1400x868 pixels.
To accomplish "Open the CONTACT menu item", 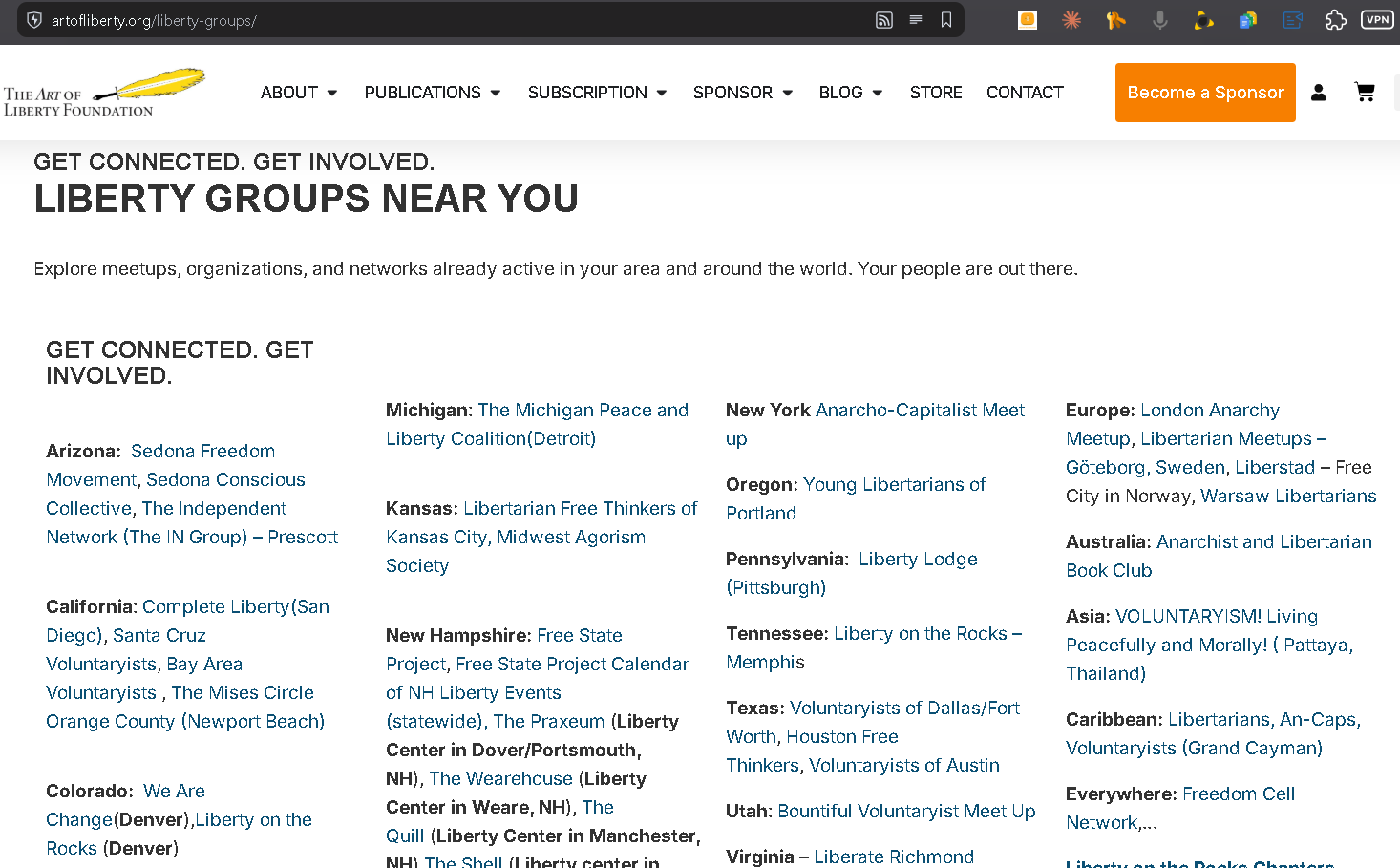I will point(1025,93).
